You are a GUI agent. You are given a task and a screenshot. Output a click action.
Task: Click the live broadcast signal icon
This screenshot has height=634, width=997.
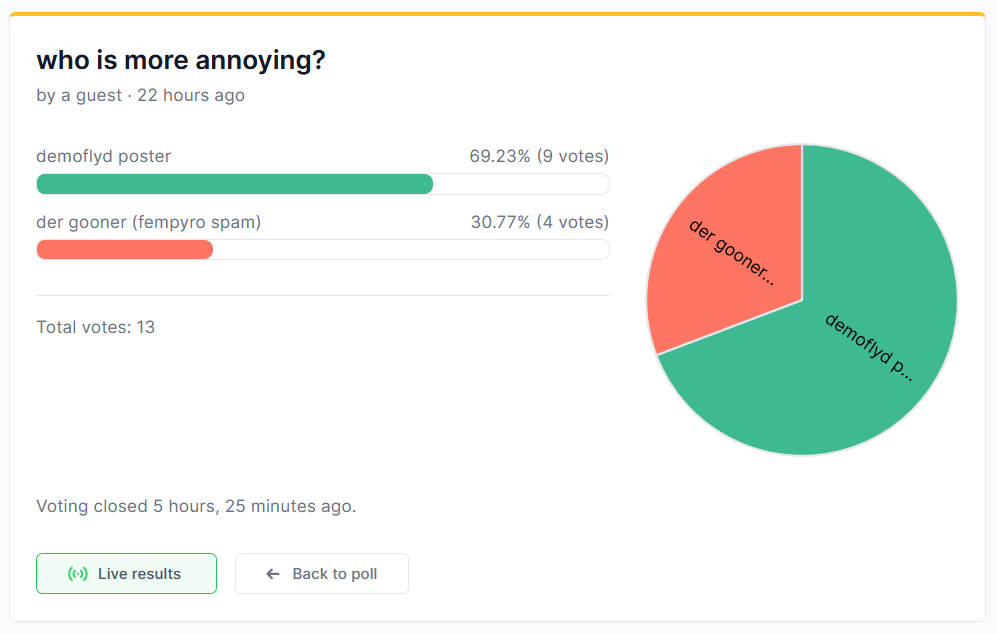point(78,574)
